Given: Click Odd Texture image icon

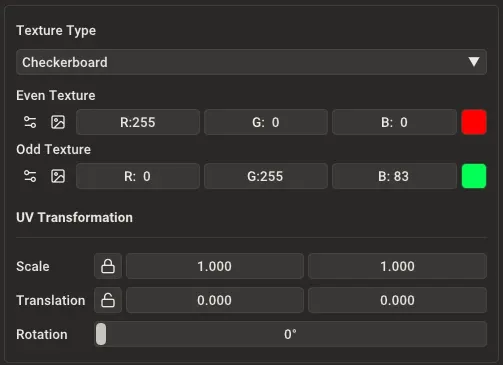Looking at the screenshot, I should [x=58, y=176].
